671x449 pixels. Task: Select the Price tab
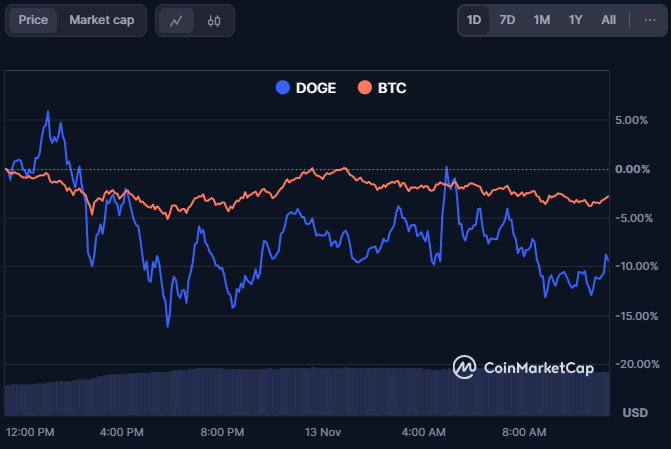click(x=33, y=20)
